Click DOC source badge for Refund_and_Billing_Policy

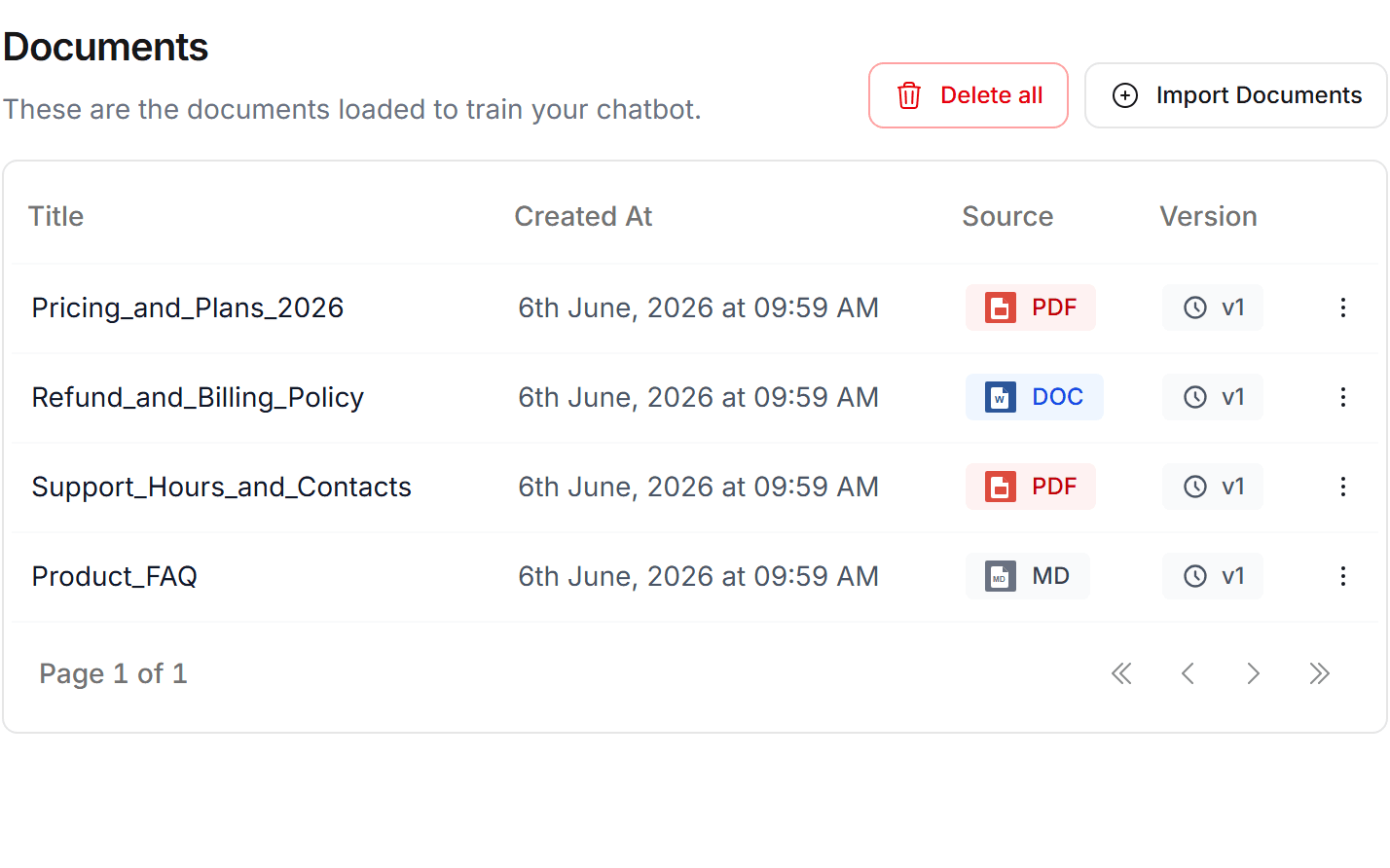tap(1035, 397)
